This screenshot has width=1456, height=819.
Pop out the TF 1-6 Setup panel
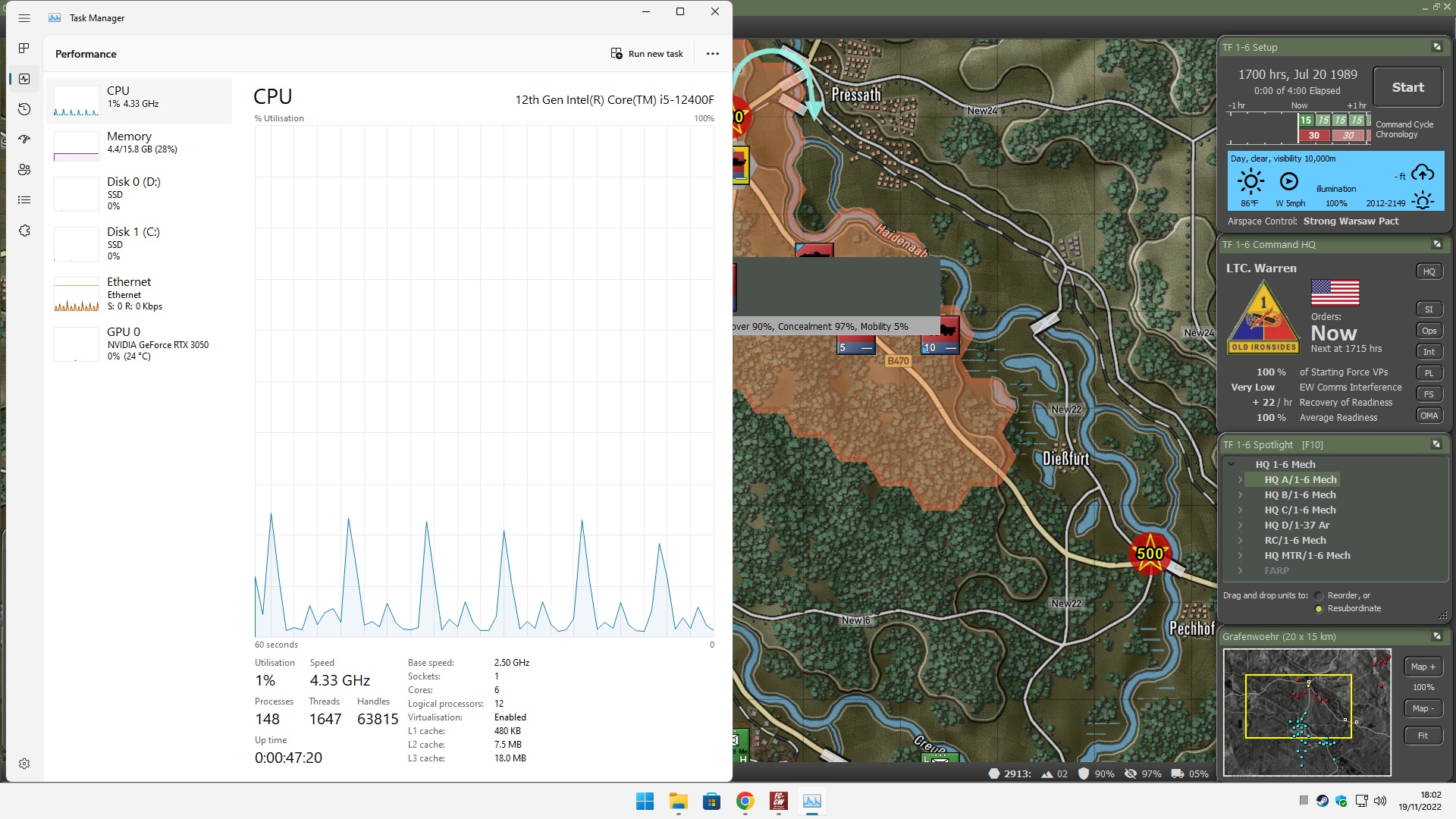pos(1436,47)
